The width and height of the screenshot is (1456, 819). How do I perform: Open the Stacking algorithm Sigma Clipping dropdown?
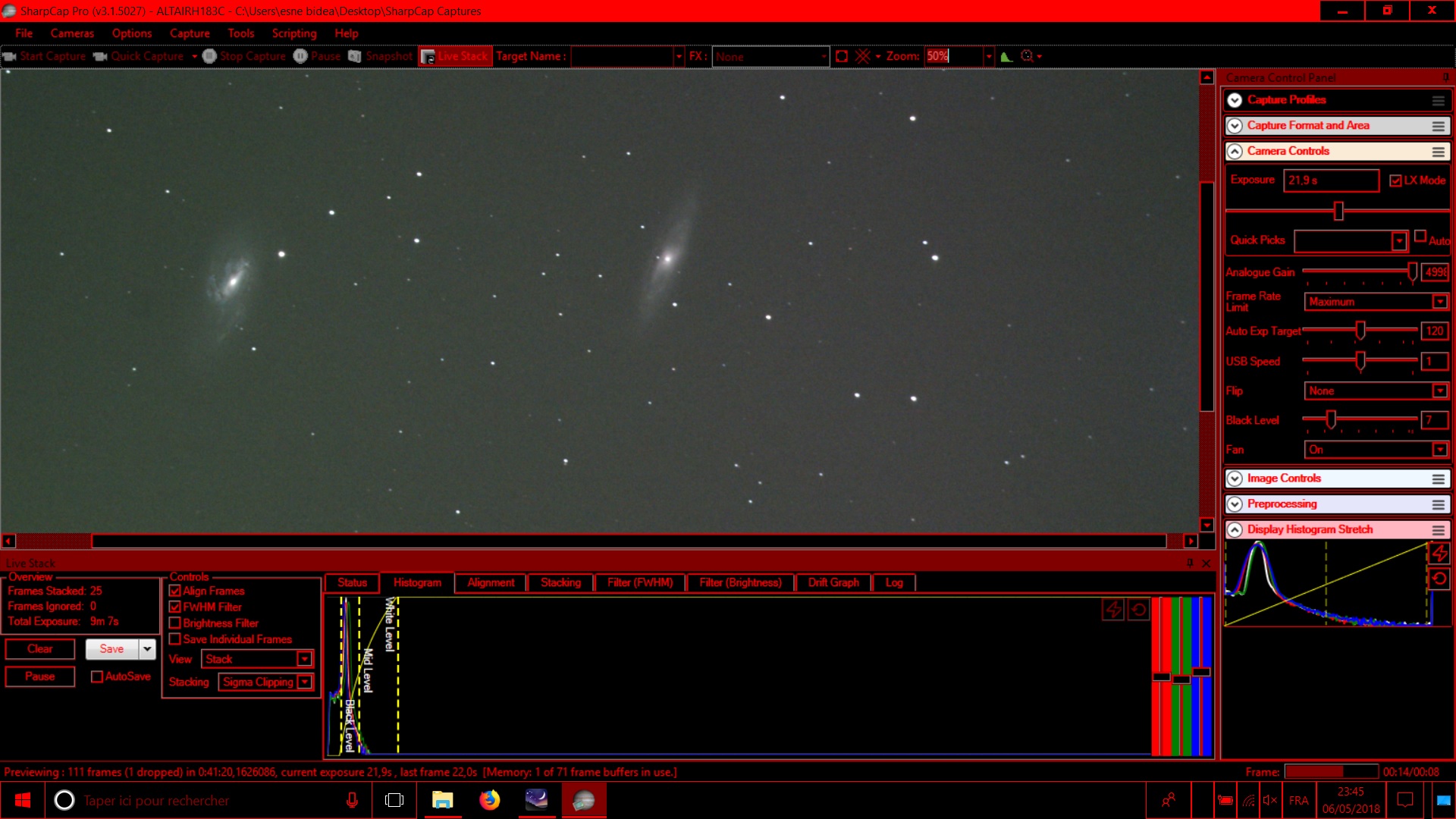(x=304, y=682)
